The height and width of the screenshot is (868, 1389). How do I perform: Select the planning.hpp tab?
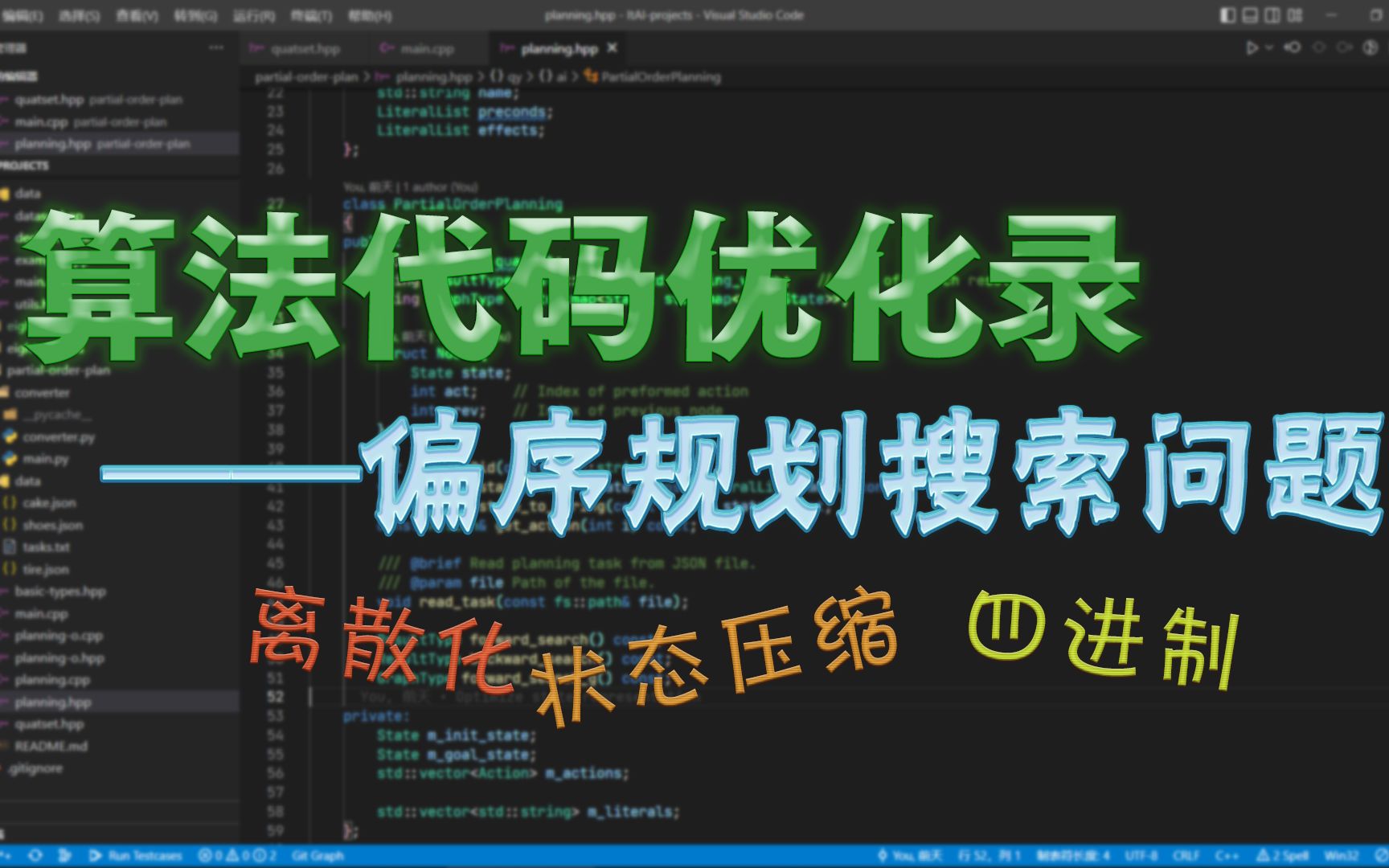(x=559, y=49)
